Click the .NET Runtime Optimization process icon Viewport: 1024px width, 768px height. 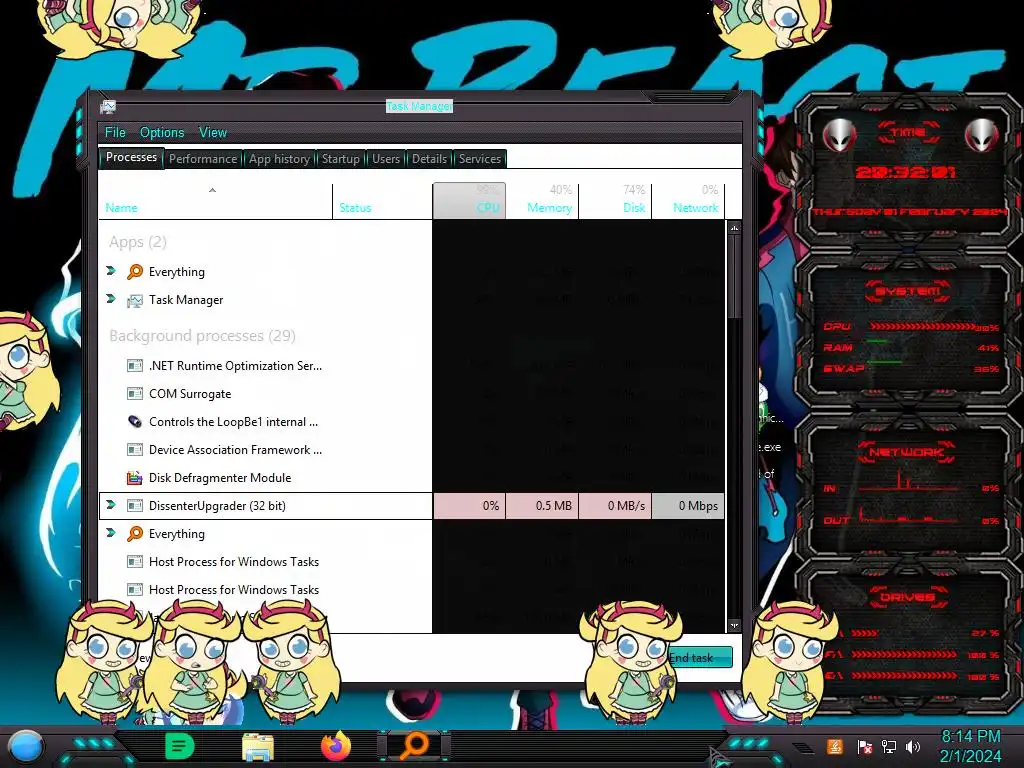coord(135,366)
